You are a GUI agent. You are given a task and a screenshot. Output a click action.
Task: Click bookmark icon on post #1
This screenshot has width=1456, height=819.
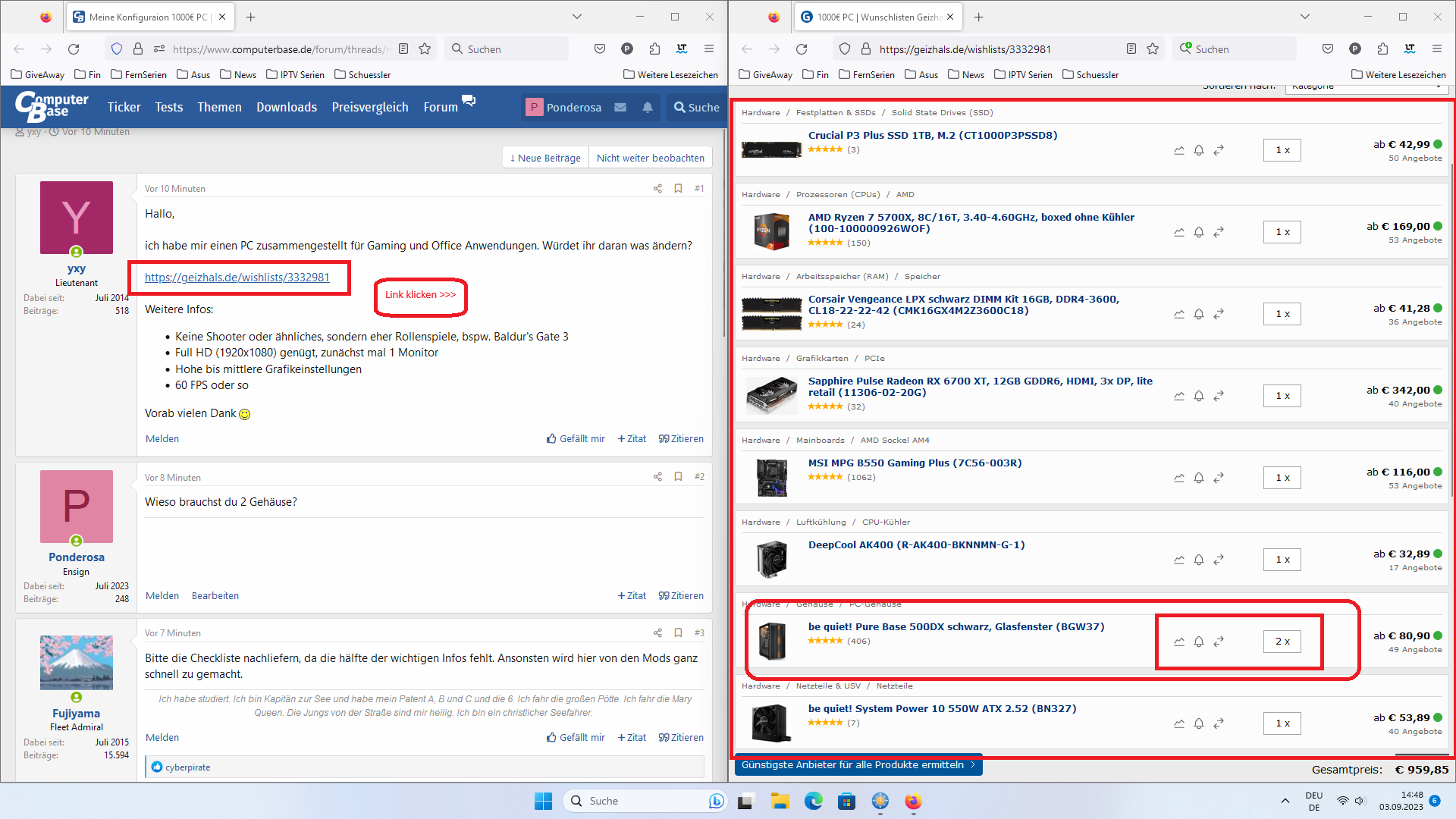point(678,188)
